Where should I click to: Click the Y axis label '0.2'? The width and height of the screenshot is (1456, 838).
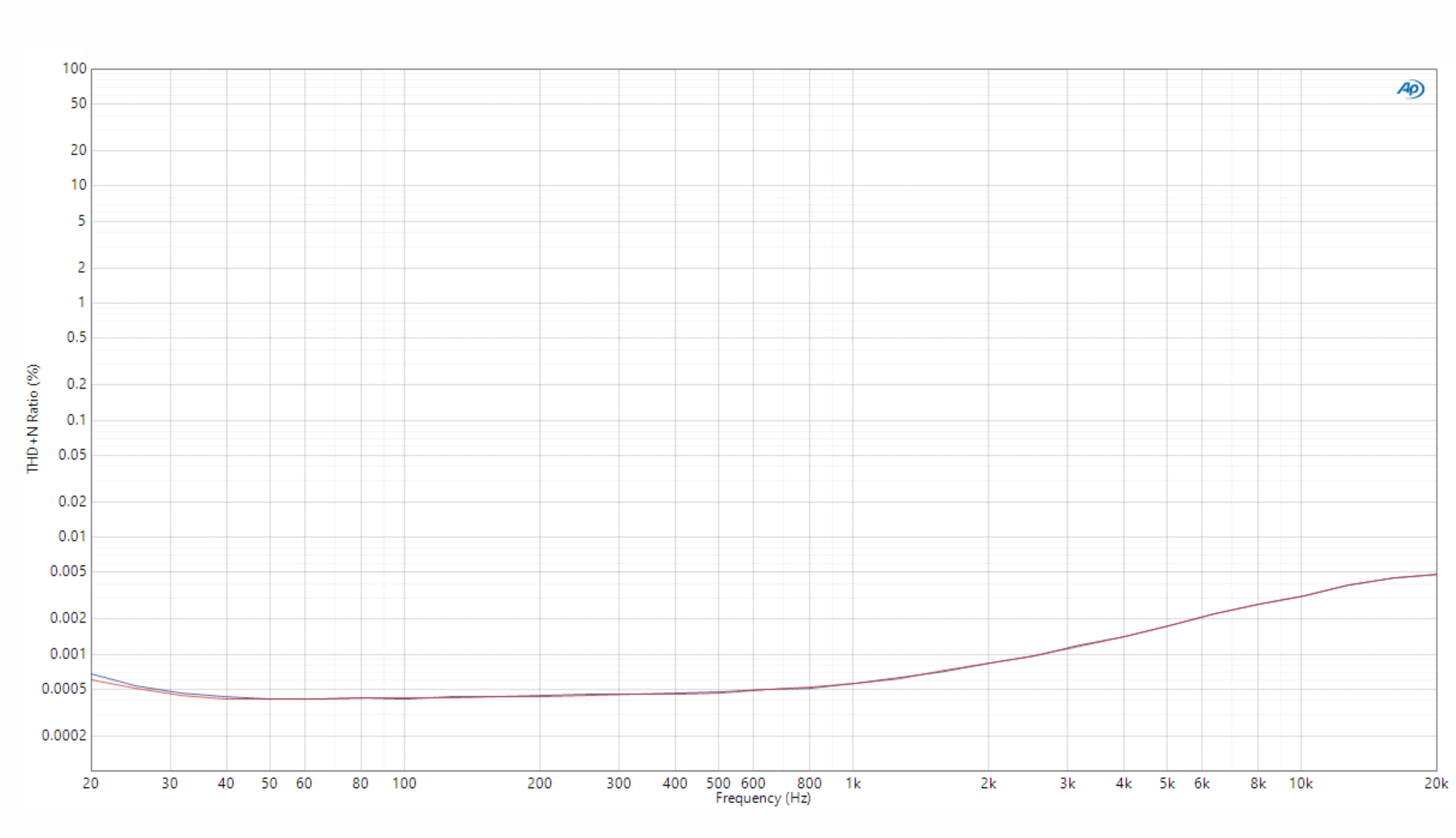pos(76,384)
